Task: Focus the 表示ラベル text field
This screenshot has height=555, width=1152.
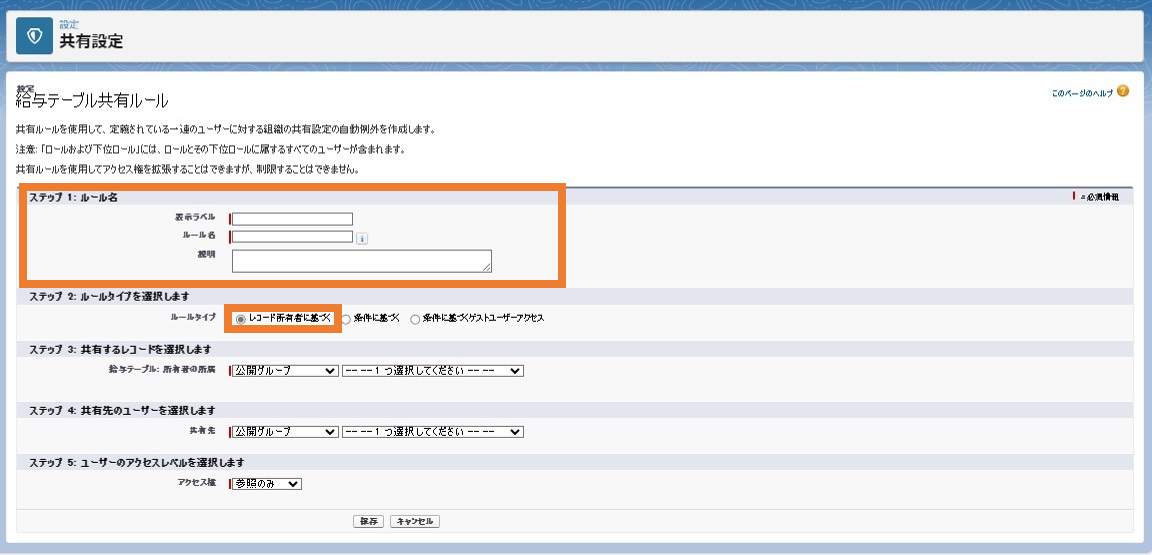Action: pyautogui.click(x=292, y=218)
